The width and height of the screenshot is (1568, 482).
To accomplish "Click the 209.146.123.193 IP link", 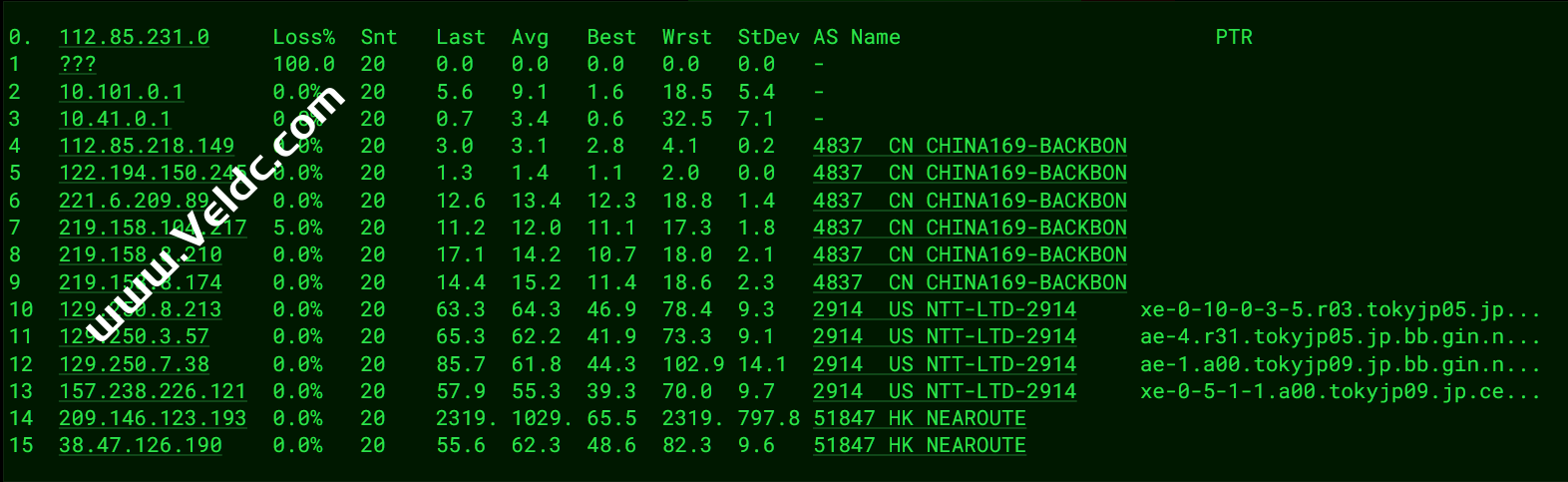I will coord(153,418).
